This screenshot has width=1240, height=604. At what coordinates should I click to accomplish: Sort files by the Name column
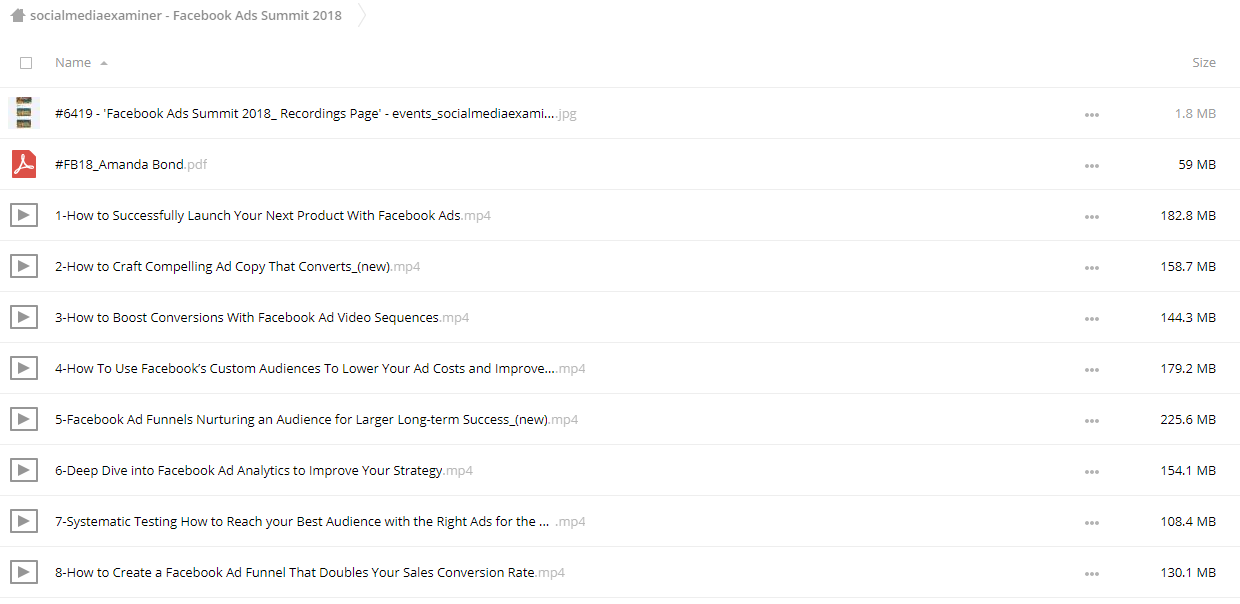pyautogui.click(x=73, y=62)
